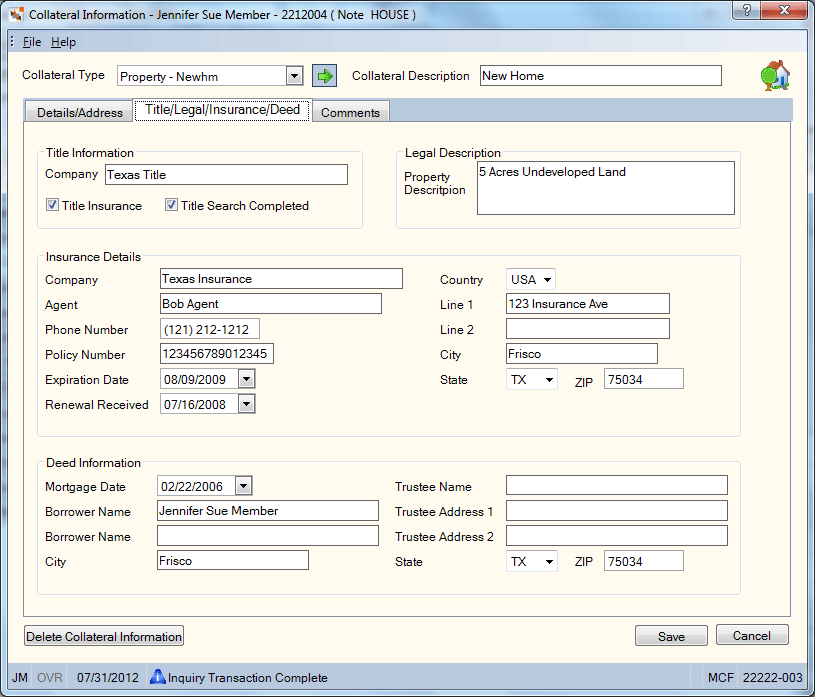This screenshot has width=815, height=697.
Task: Click the Cancel button
Action: [x=752, y=635]
